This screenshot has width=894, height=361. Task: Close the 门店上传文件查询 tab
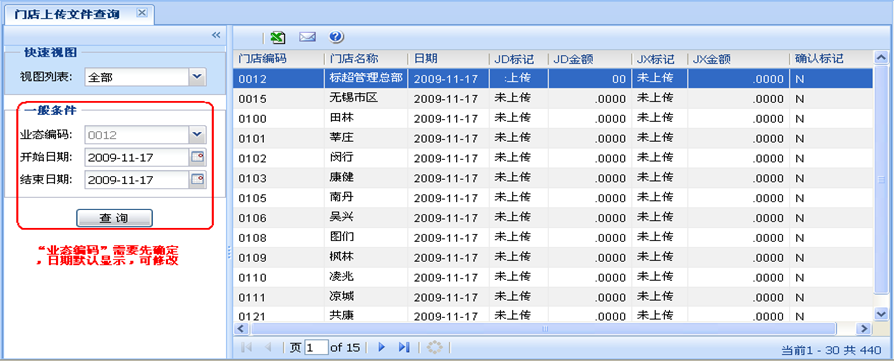point(142,13)
